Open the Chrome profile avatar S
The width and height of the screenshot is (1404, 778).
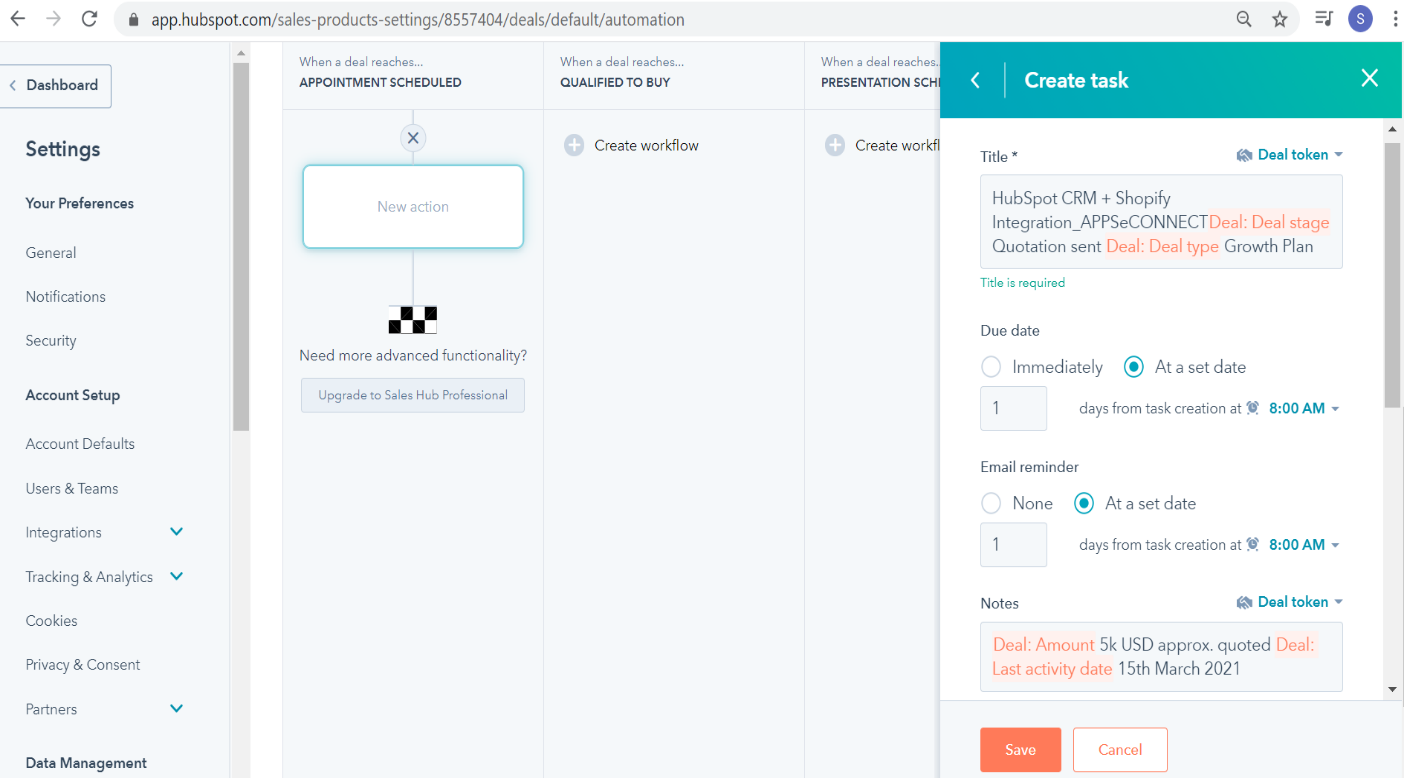(1360, 19)
